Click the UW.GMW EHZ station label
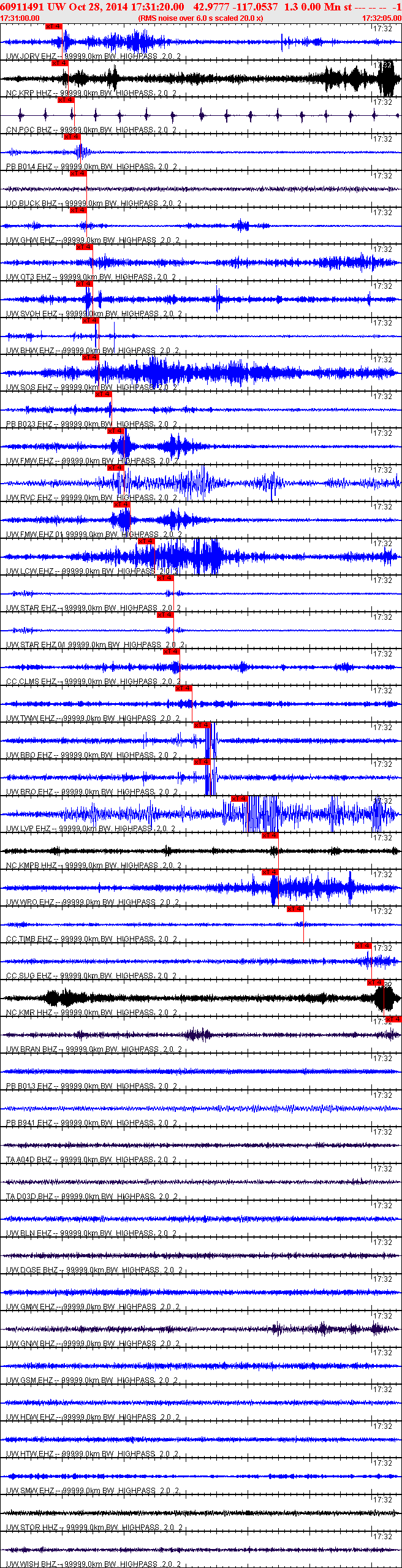 coord(31,1307)
